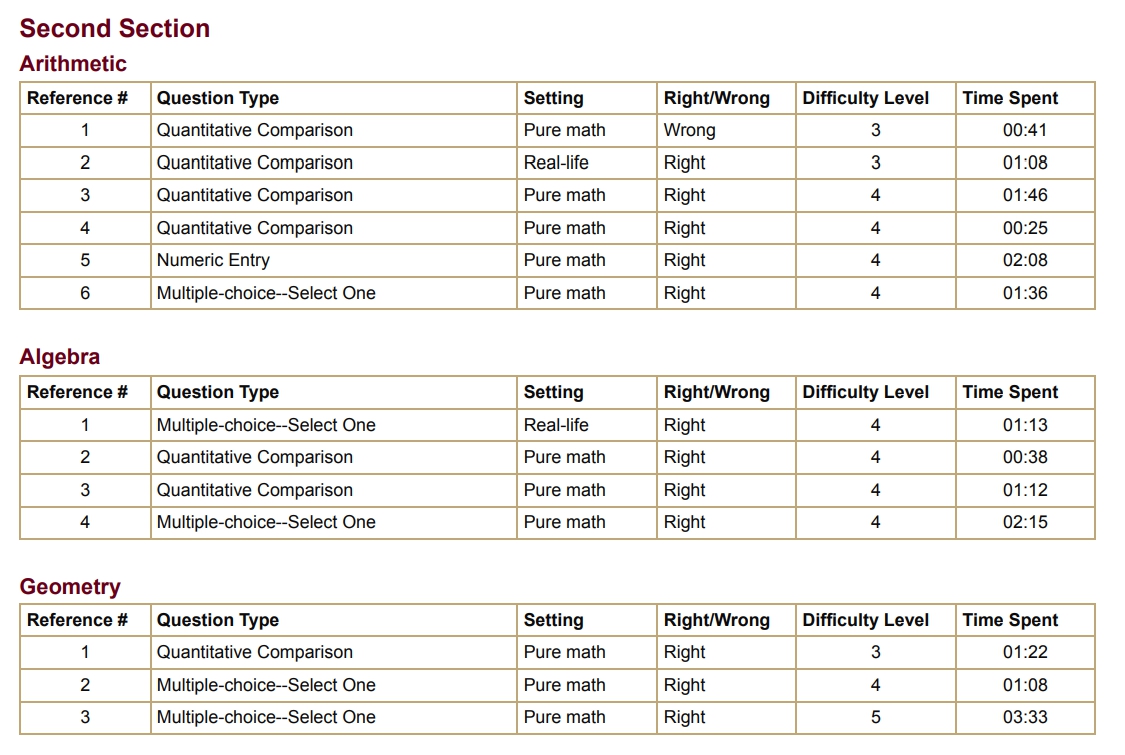Click the Algebra table's Difficulty Level header
1125x755 pixels.
click(x=865, y=392)
